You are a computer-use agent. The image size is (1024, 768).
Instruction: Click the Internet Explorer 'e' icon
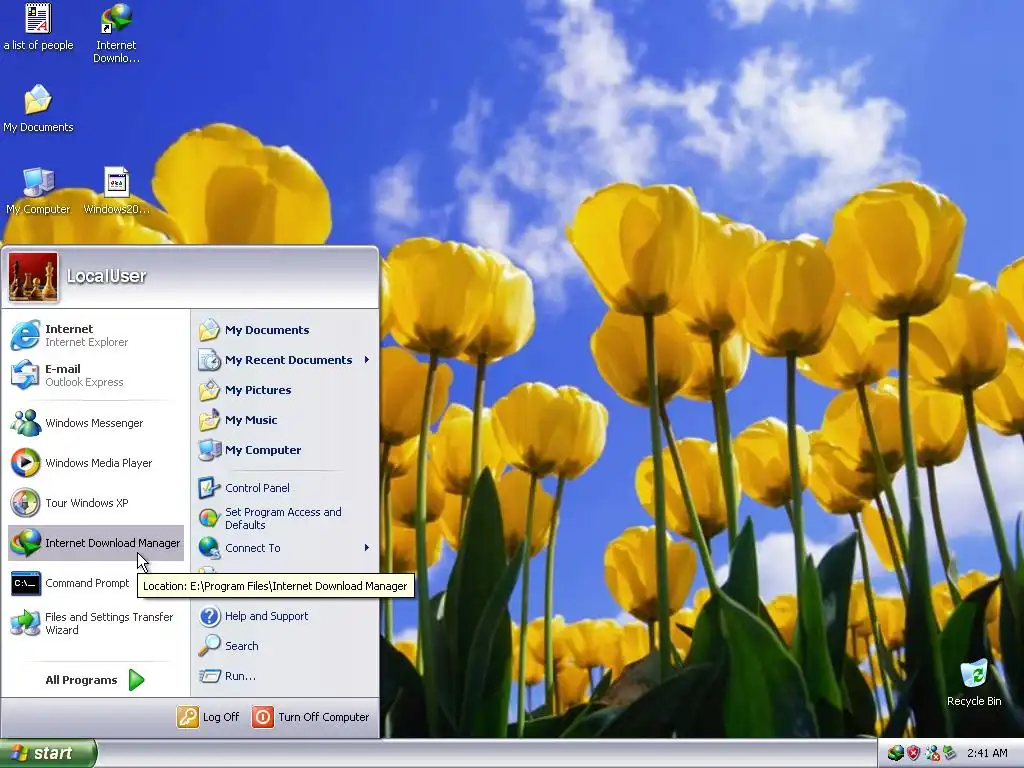[x=25, y=335]
